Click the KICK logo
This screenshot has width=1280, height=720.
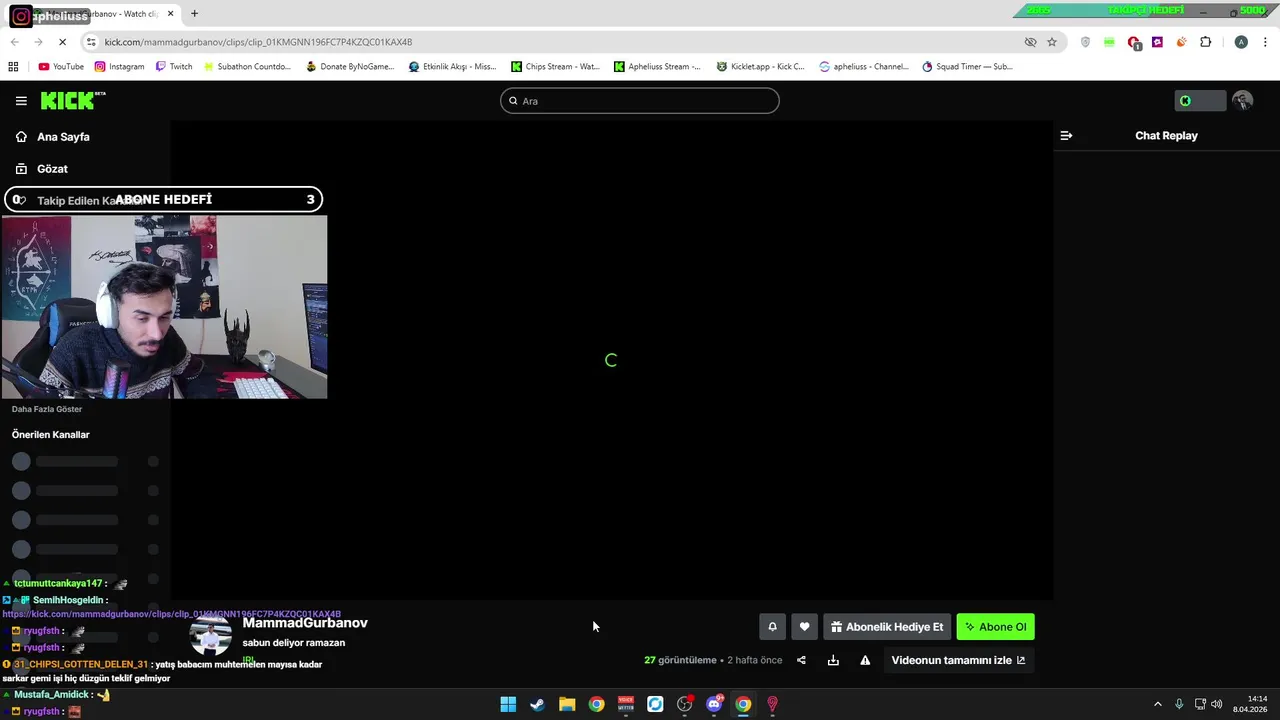click(72, 100)
